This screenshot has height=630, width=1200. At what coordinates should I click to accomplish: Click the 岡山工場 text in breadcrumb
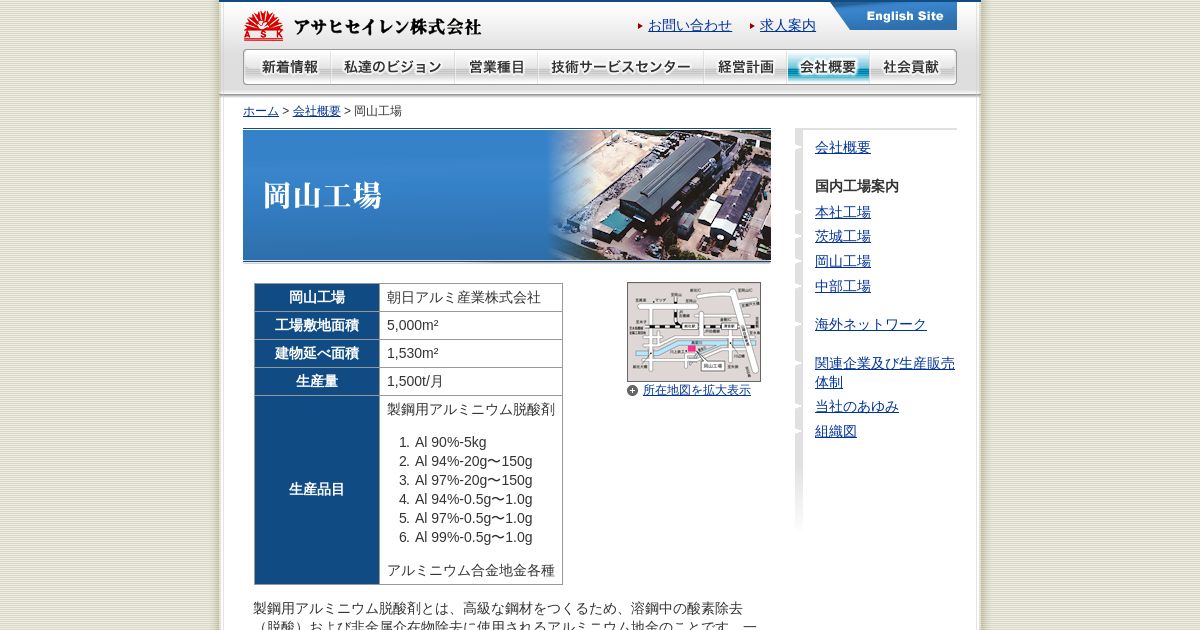[378, 111]
